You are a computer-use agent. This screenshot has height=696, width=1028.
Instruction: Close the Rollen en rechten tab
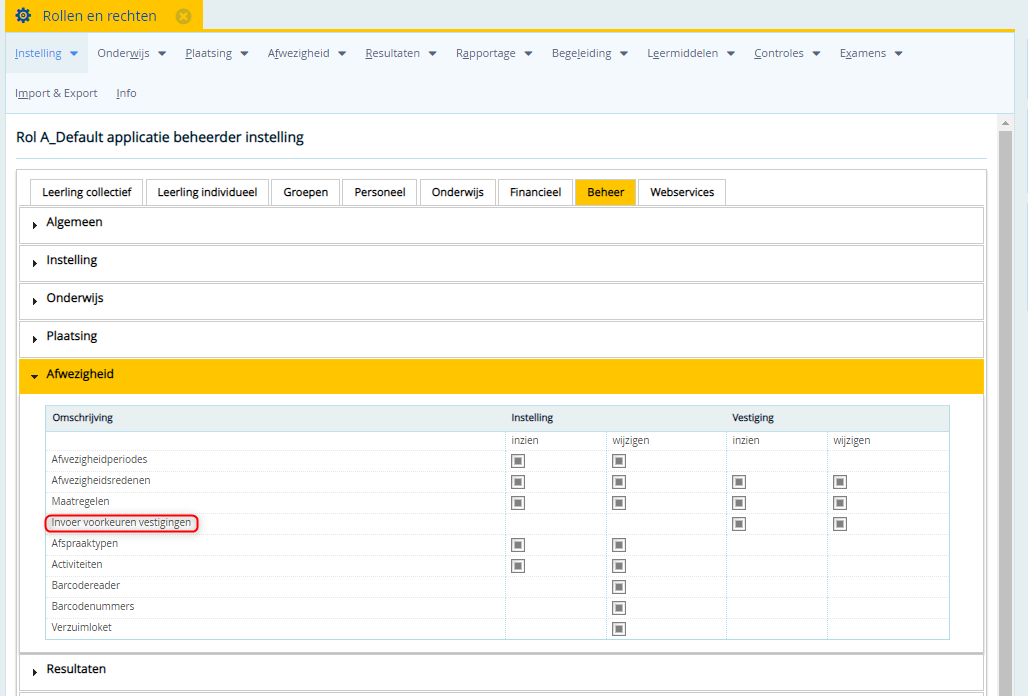click(184, 16)
